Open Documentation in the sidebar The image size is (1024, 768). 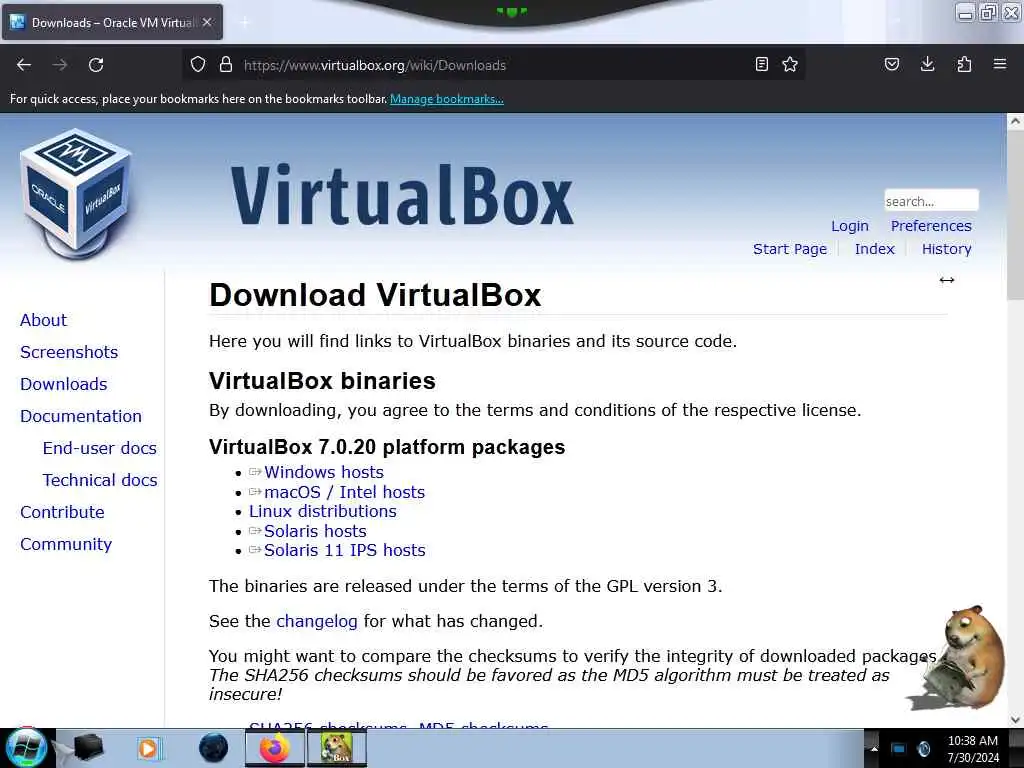point(81,416)
